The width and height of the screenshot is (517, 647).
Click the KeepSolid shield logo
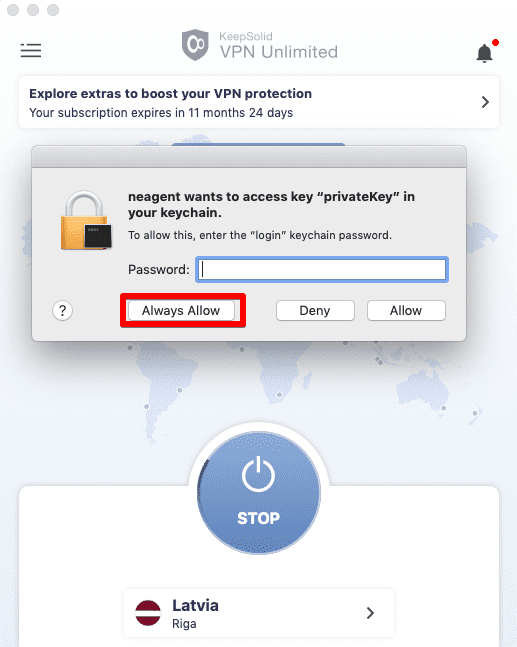coord(195,45)
